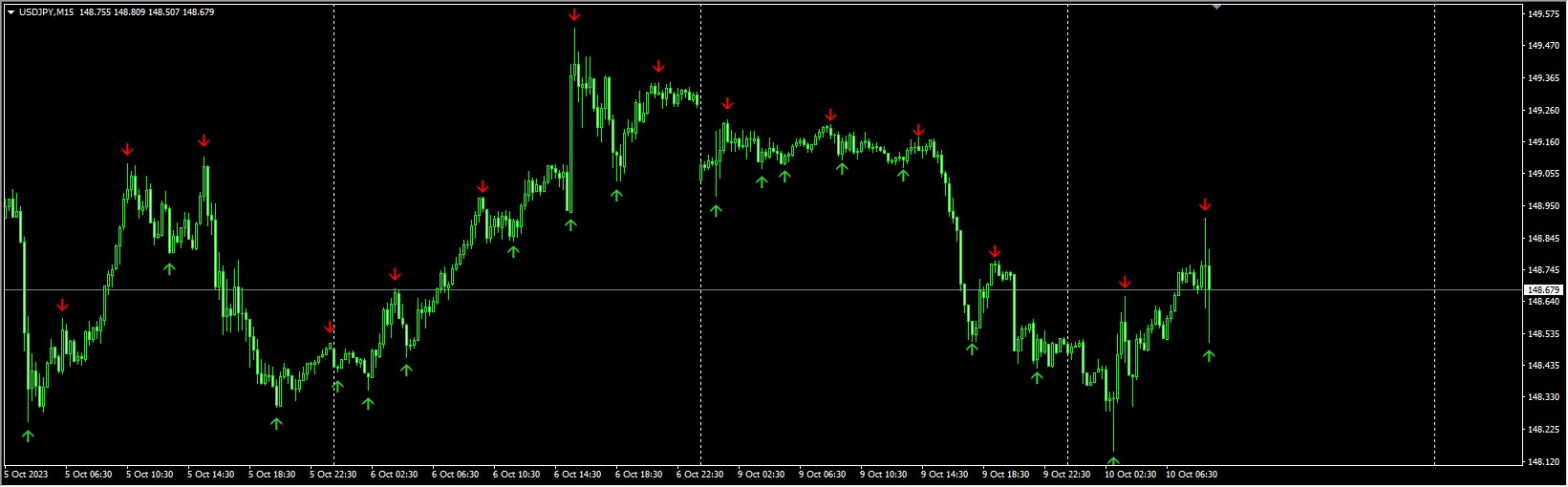Click price axis level 148.950
The width and height of the screenshot is (1568, 487).
coord(1543,205)
